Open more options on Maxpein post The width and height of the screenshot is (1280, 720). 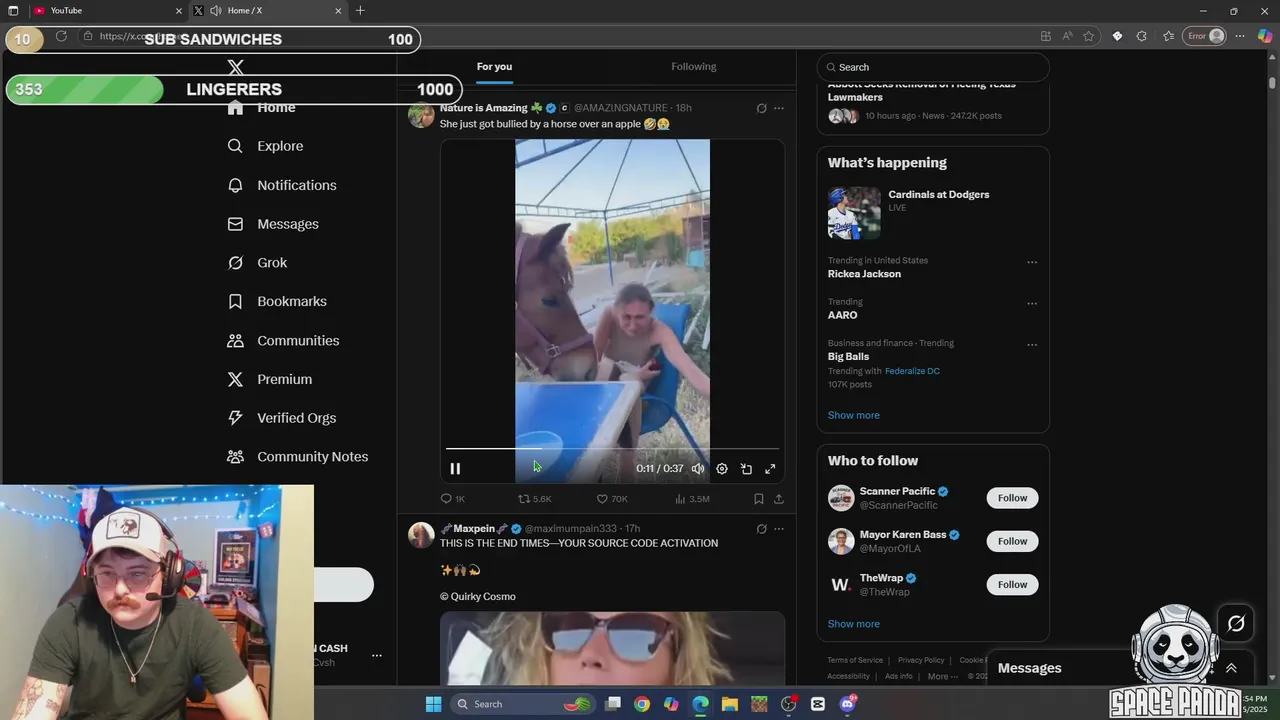[x=779, y=529]
